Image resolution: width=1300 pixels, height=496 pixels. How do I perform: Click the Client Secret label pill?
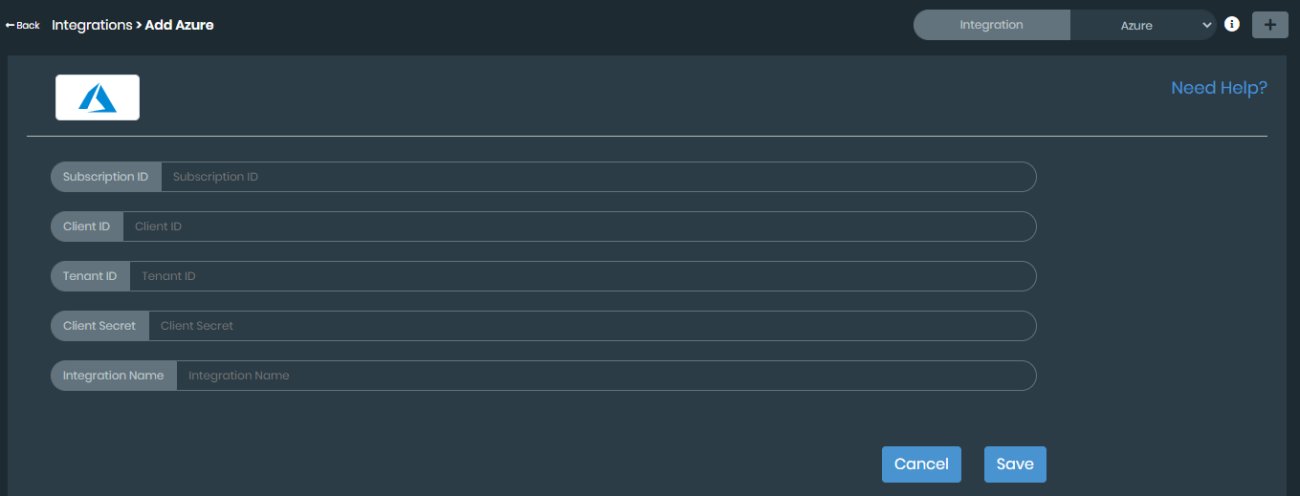click(x=99, y=325)
